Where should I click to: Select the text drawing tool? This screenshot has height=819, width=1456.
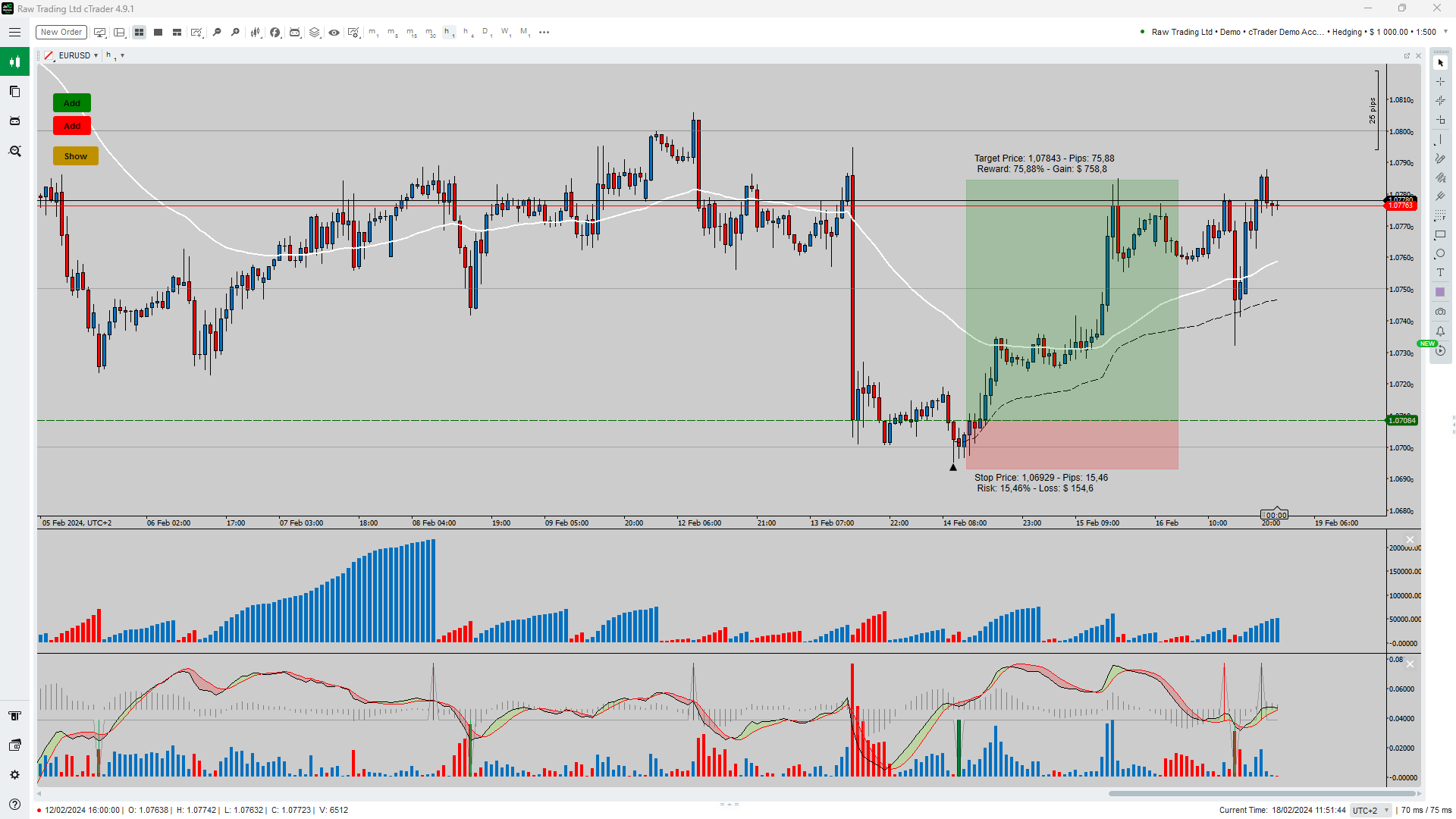1440,273
